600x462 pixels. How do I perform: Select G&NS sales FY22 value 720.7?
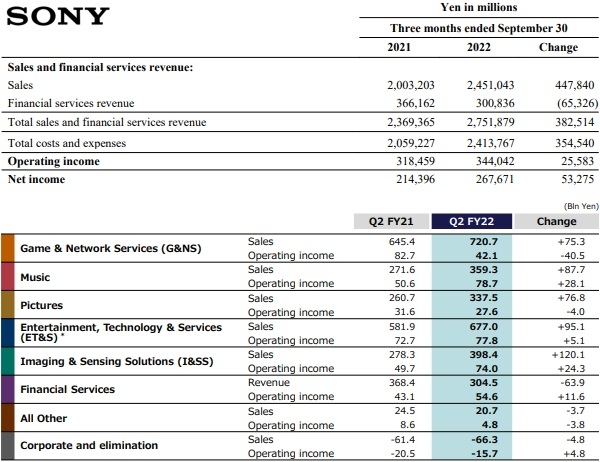(x=484, y=242)
